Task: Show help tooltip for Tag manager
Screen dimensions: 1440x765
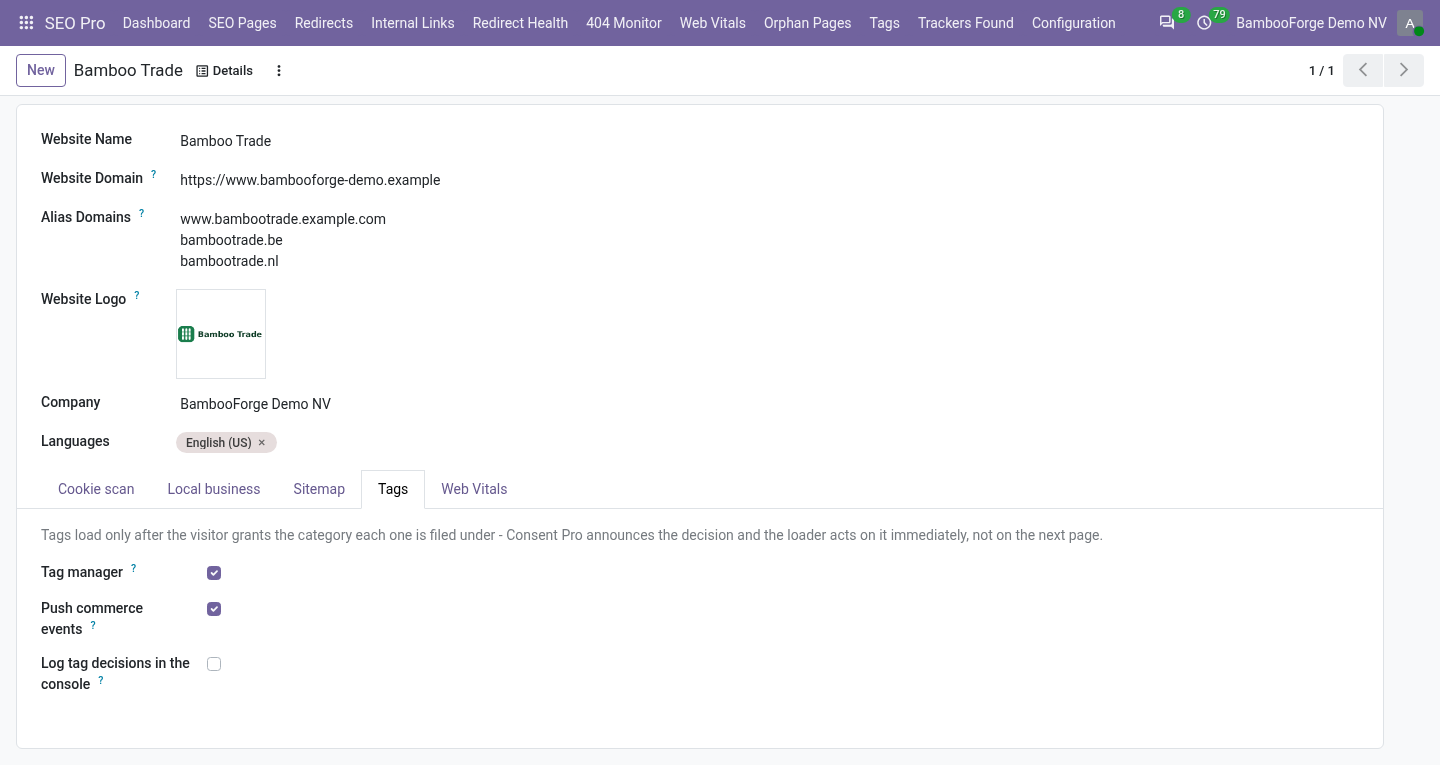Action: (134, 568)
